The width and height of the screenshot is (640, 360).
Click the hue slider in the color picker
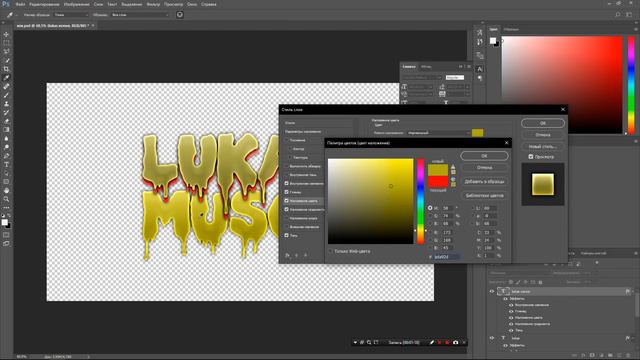pyautogui.click(x=420, y=201)
